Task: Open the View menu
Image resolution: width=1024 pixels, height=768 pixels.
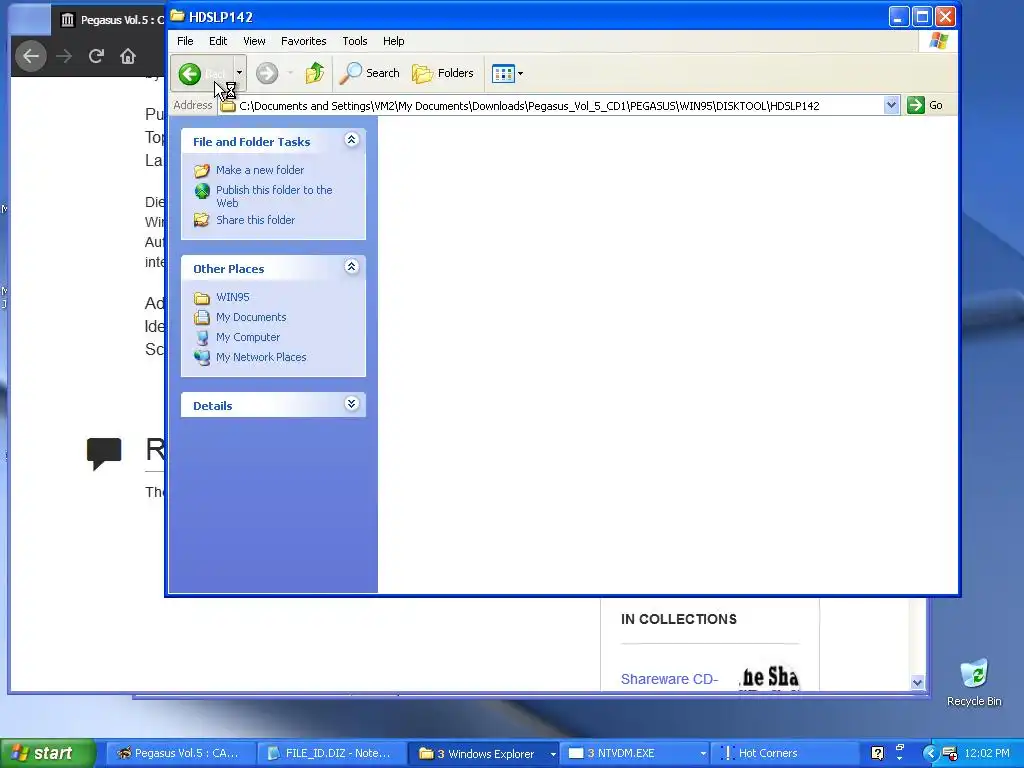Action: pyautogui.click(x=254, y=40)
